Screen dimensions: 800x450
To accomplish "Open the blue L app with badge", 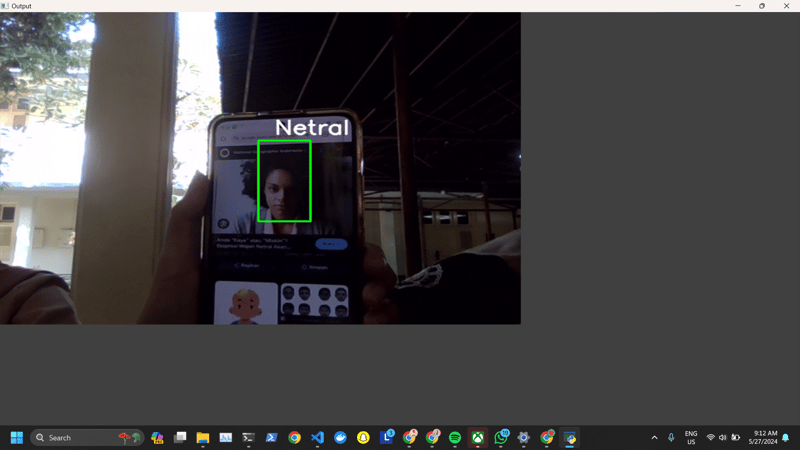I will 387,437.
